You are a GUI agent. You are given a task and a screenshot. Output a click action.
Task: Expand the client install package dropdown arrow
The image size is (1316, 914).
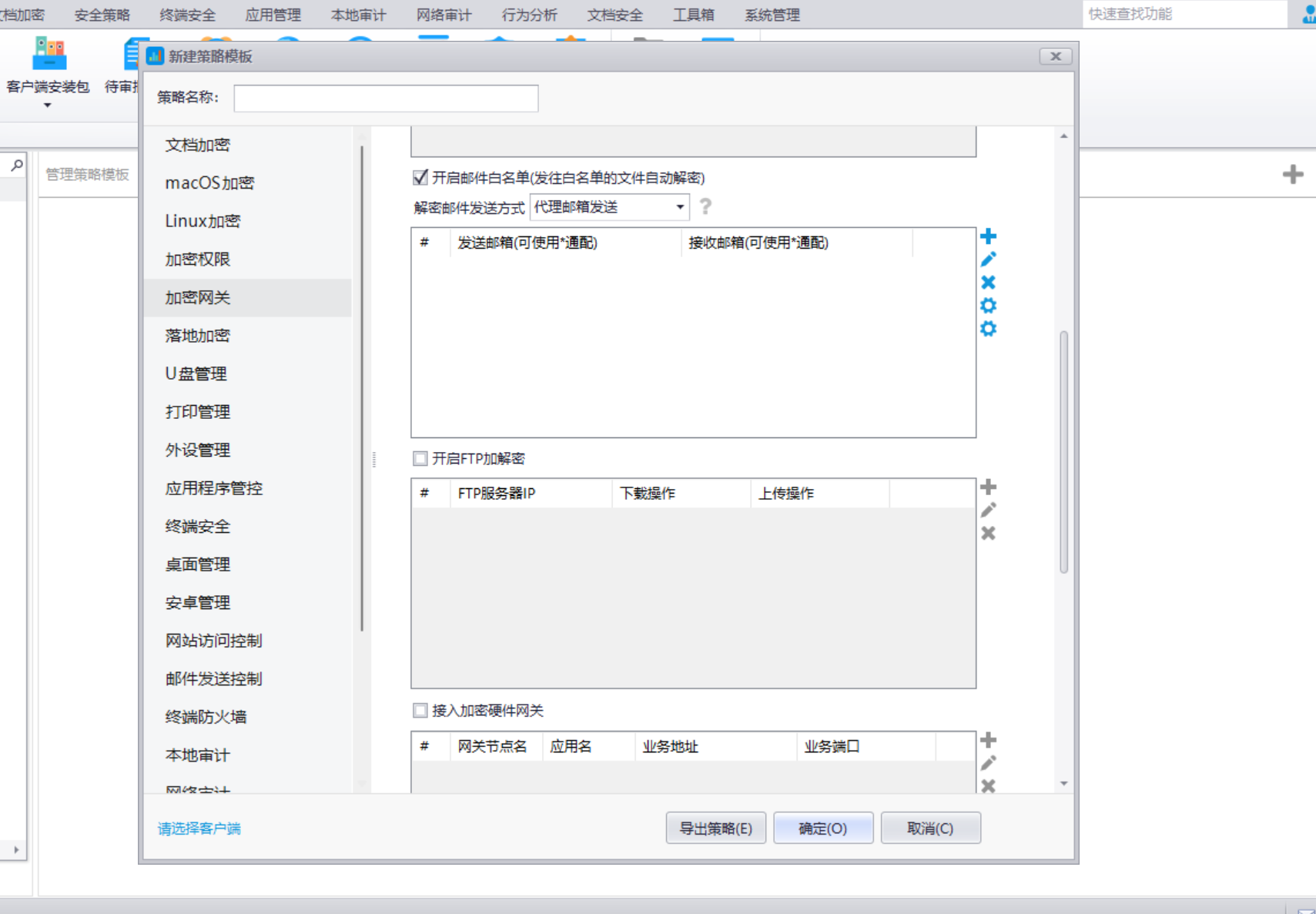48,105
